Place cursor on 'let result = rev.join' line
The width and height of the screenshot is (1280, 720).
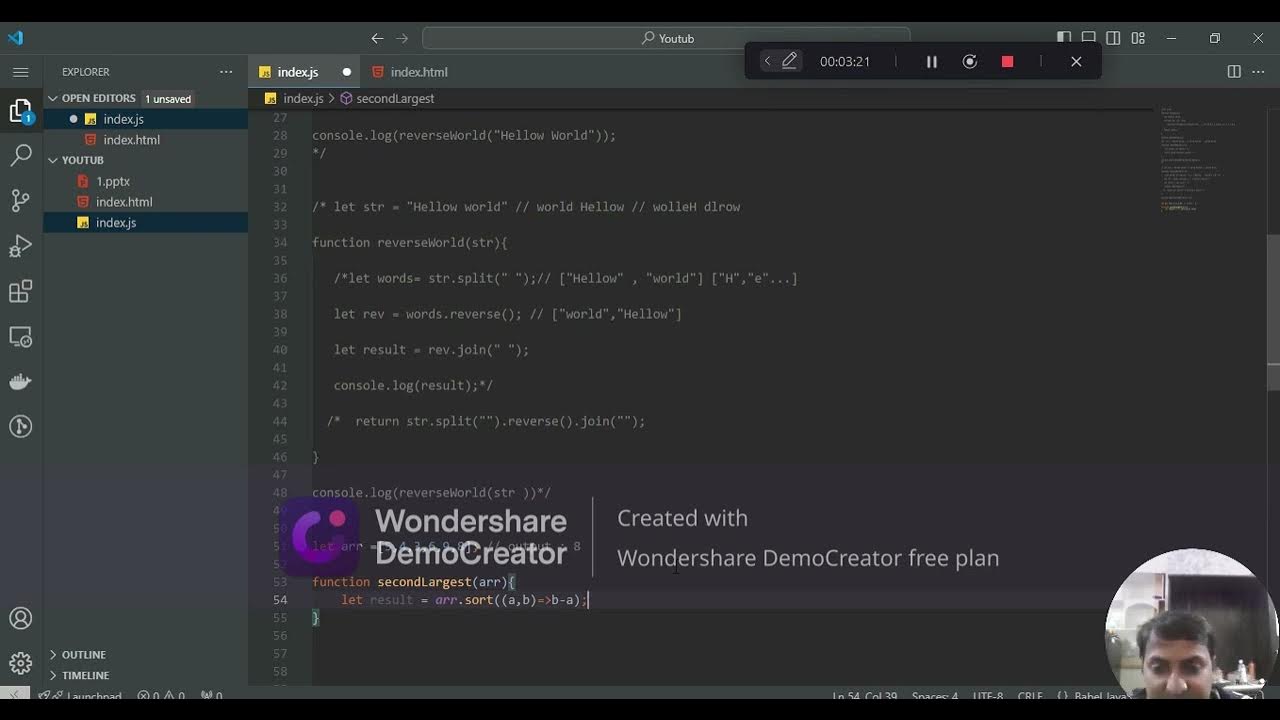431,350
